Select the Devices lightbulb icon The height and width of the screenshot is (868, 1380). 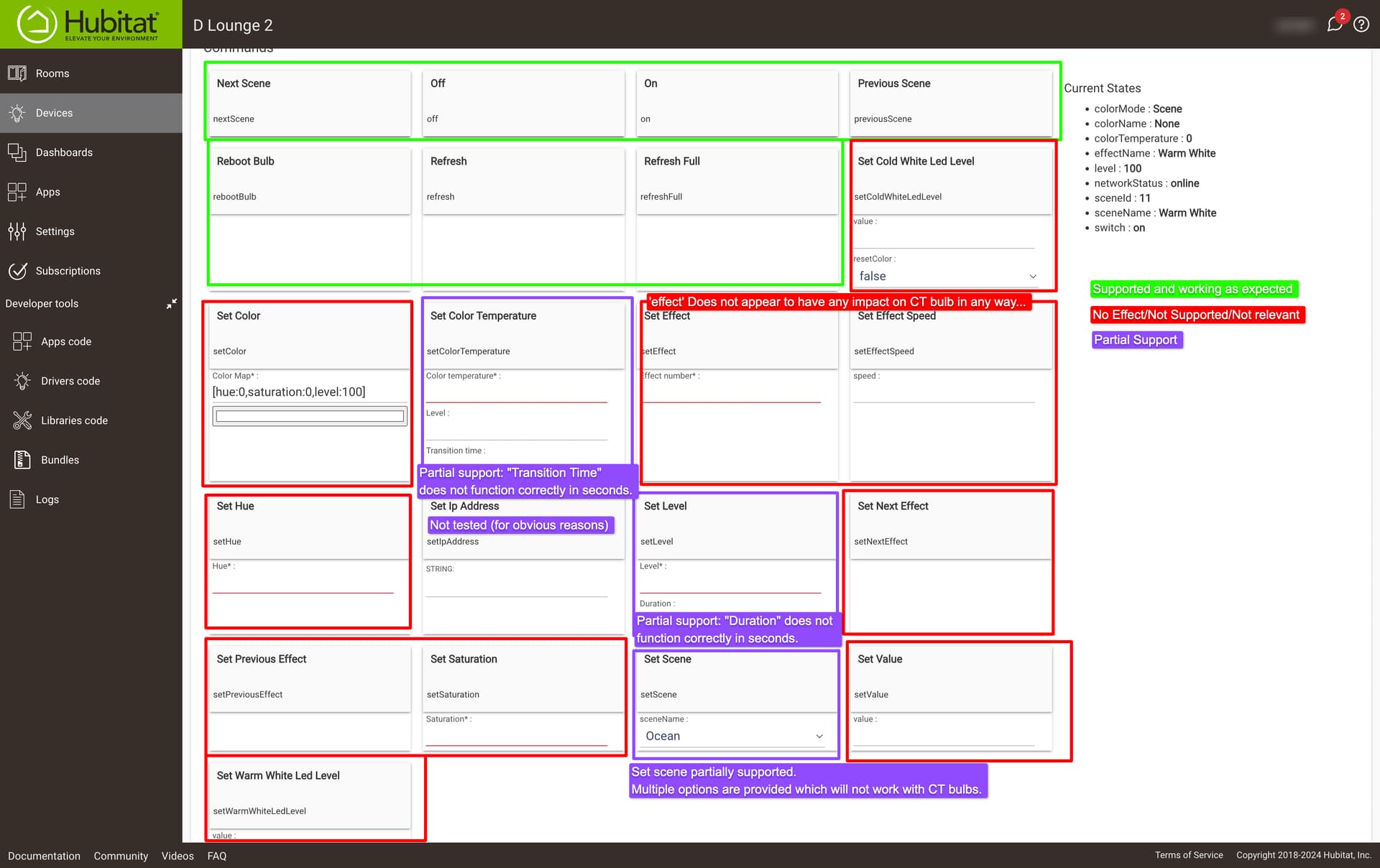click(x=17, y=113)
